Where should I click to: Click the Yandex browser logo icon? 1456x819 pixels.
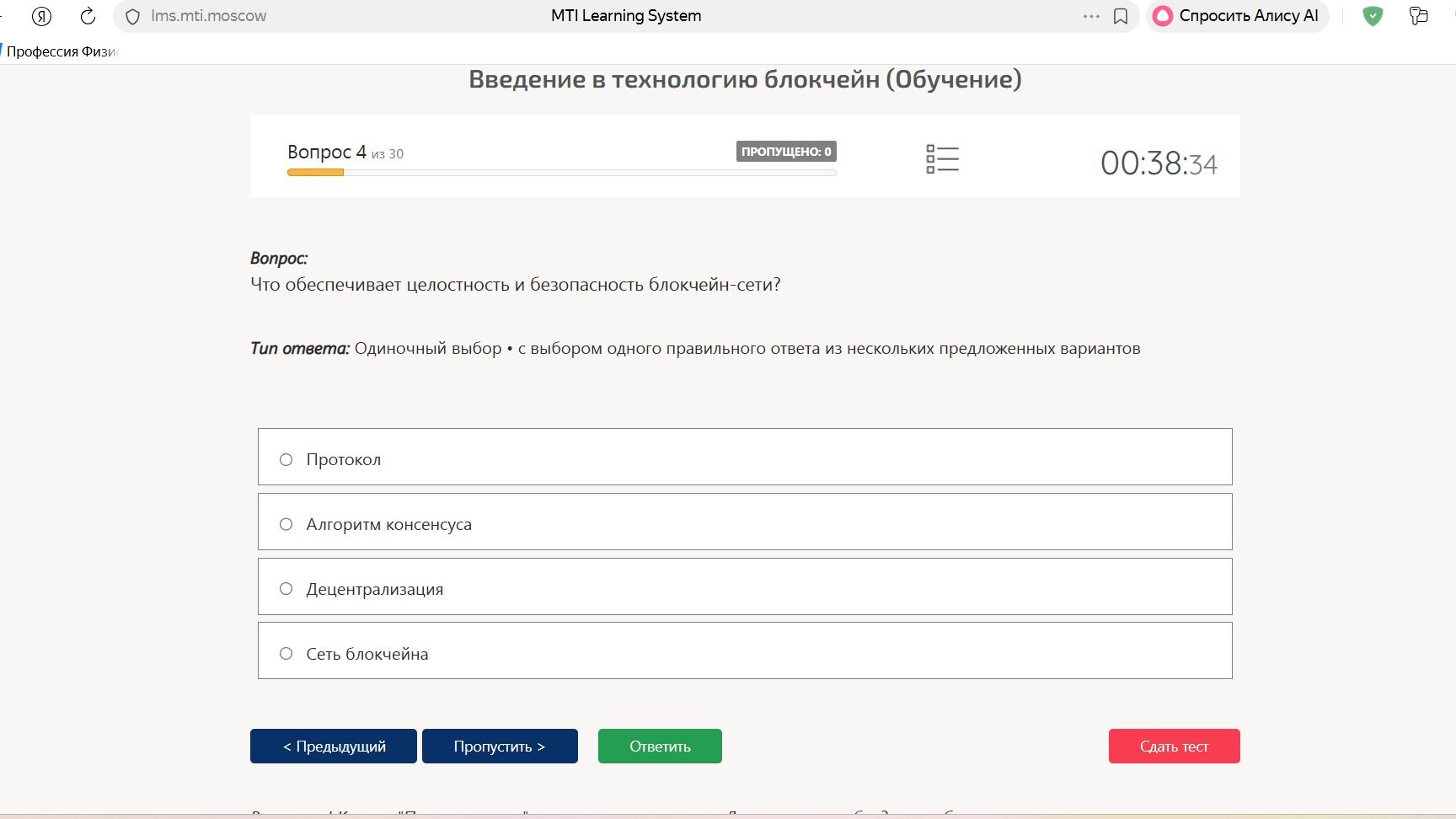pyautogui.click(x=41, y=16)
